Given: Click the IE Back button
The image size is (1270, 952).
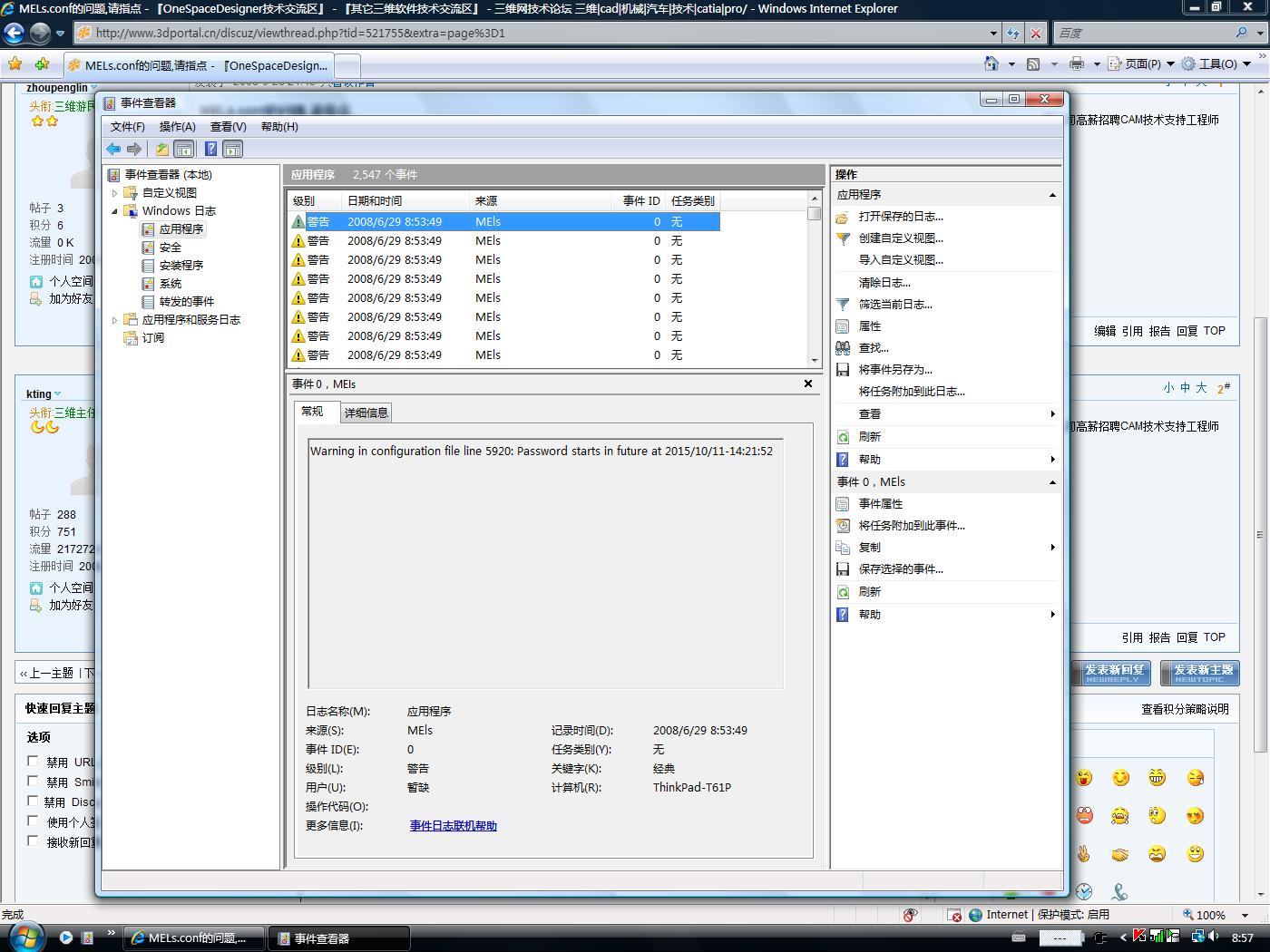Looking at the screenshot, I should pyautogui.click(x=14, y=34).
